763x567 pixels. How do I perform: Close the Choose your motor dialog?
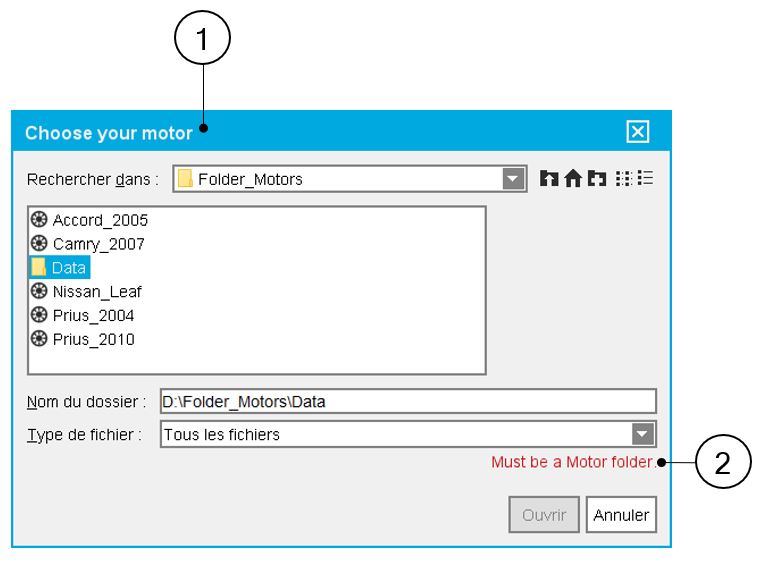coord(637,131)
